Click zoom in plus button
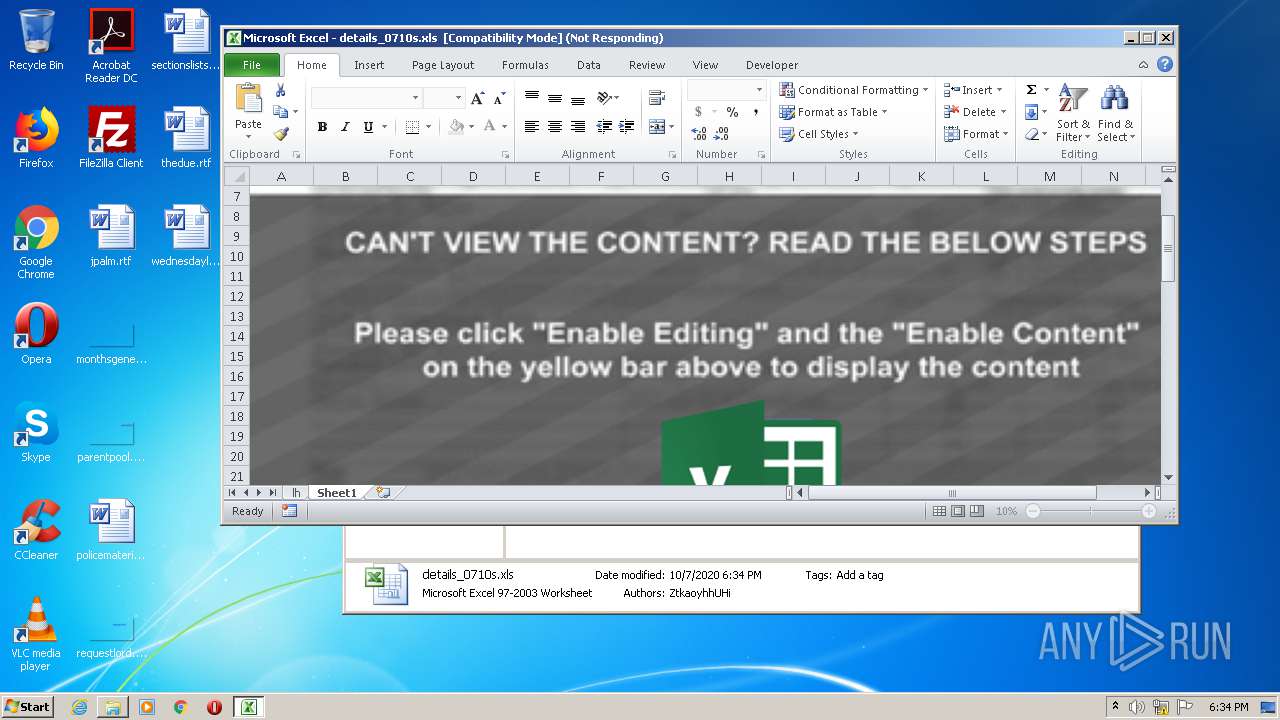Image resolution: width=1280 pixels, height=720 pixels. 1149,511
